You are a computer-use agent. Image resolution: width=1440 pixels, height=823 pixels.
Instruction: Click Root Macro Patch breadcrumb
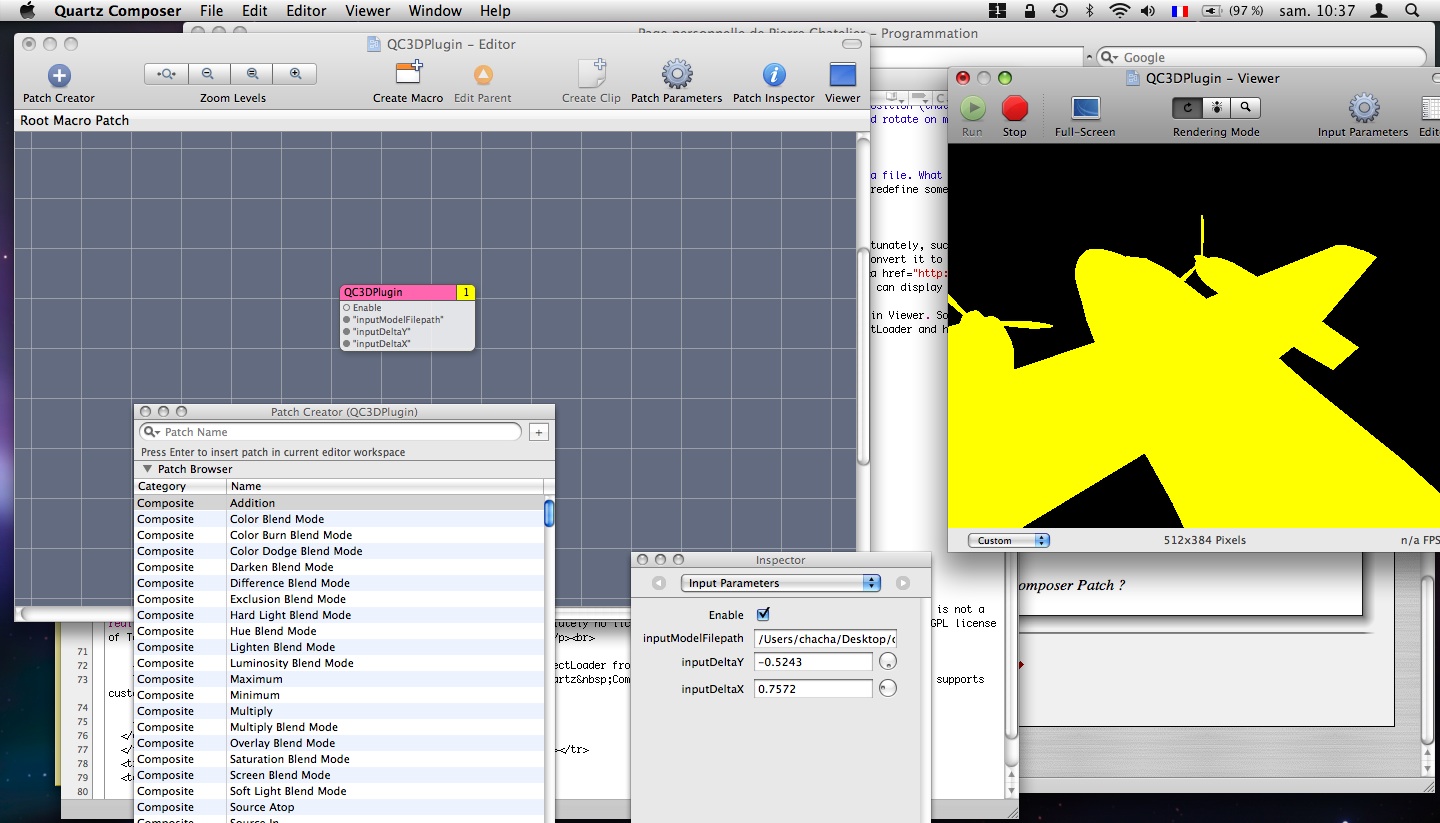[75, 120]
